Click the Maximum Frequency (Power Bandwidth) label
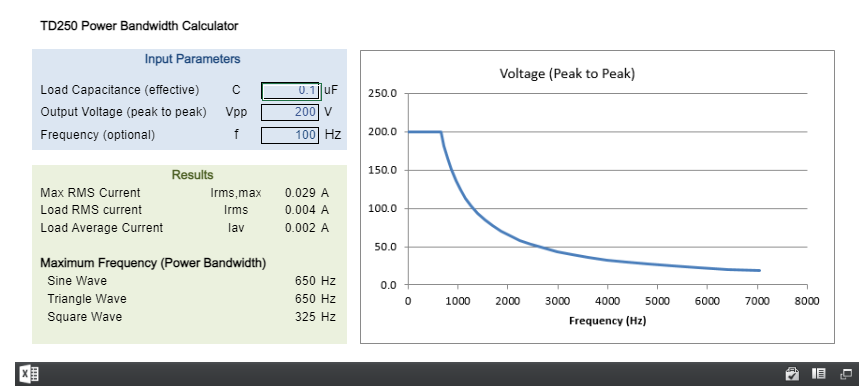The width and height of the screenshot is (862, 386). [153, 263]
